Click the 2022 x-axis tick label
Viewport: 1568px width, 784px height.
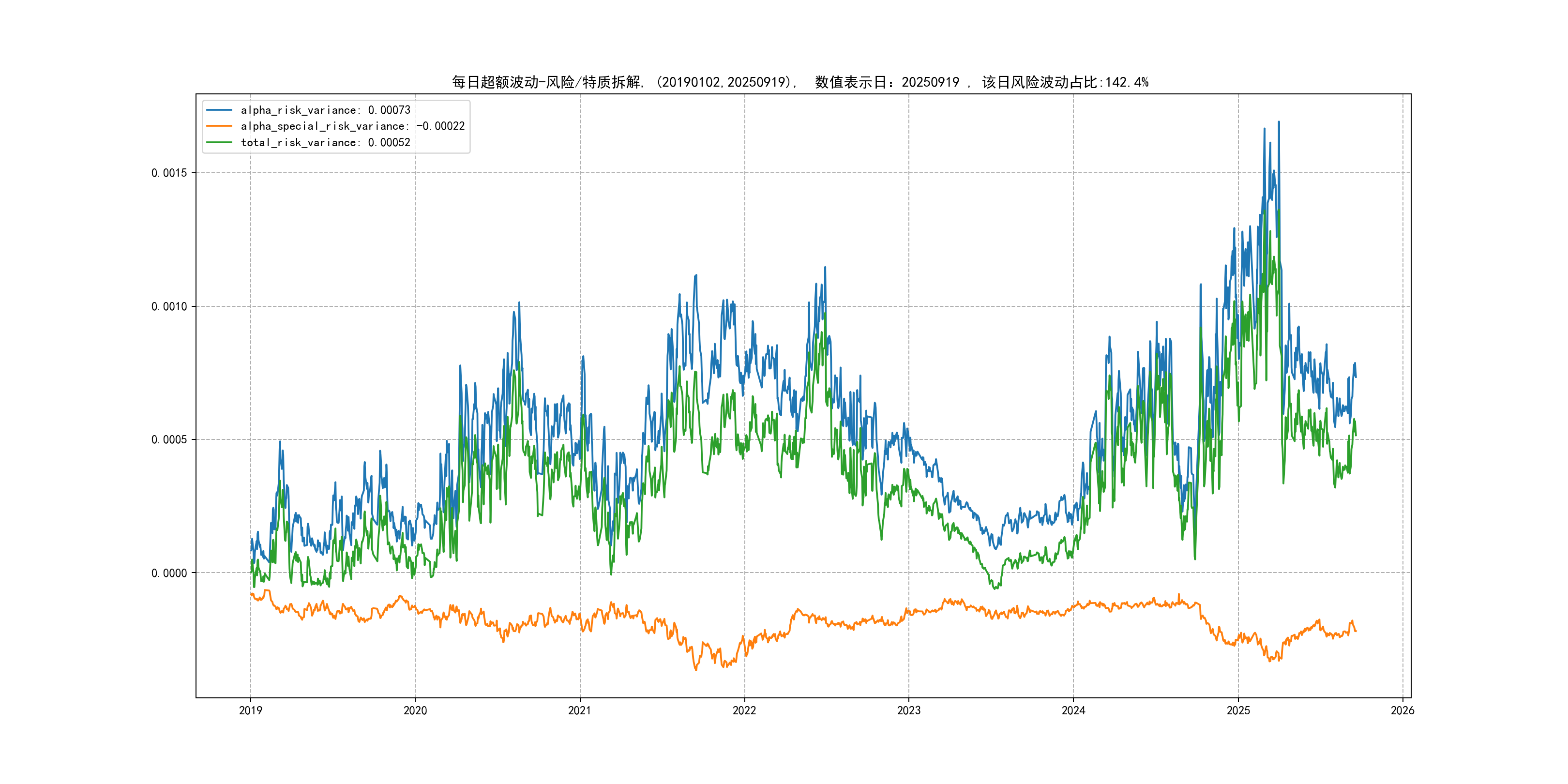(x=744, y=710)
